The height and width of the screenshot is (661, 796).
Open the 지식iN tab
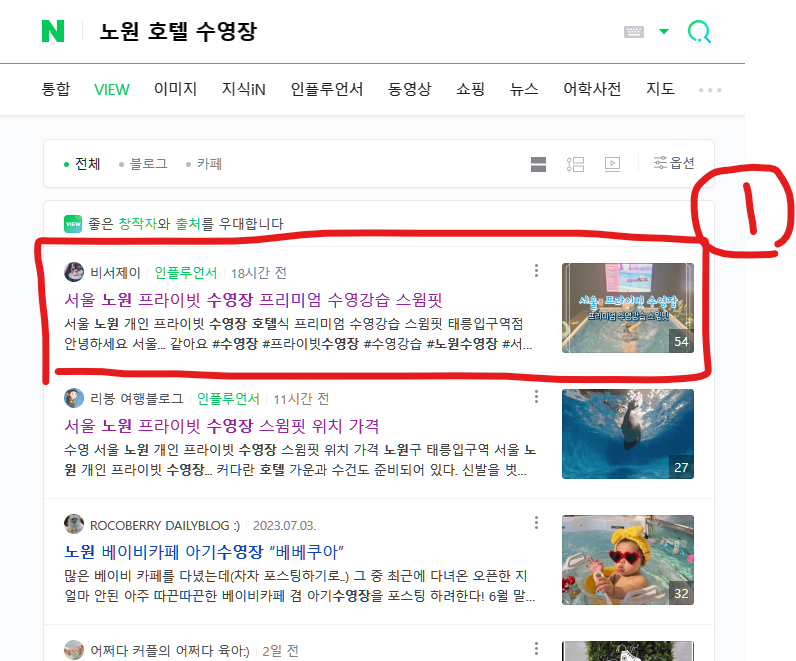click(244, 89)
